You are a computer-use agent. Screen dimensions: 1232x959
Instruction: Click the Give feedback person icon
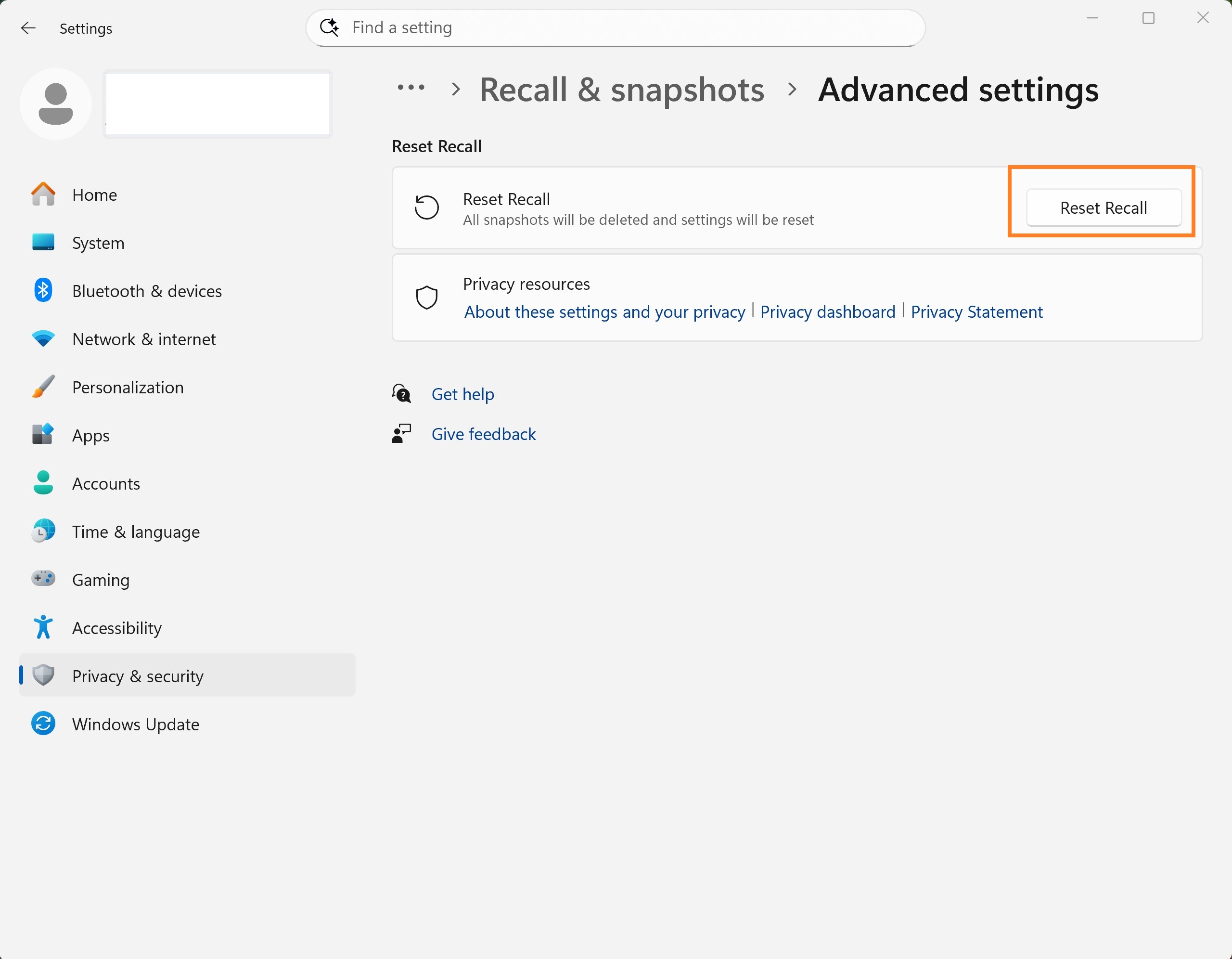coord(401,434)
